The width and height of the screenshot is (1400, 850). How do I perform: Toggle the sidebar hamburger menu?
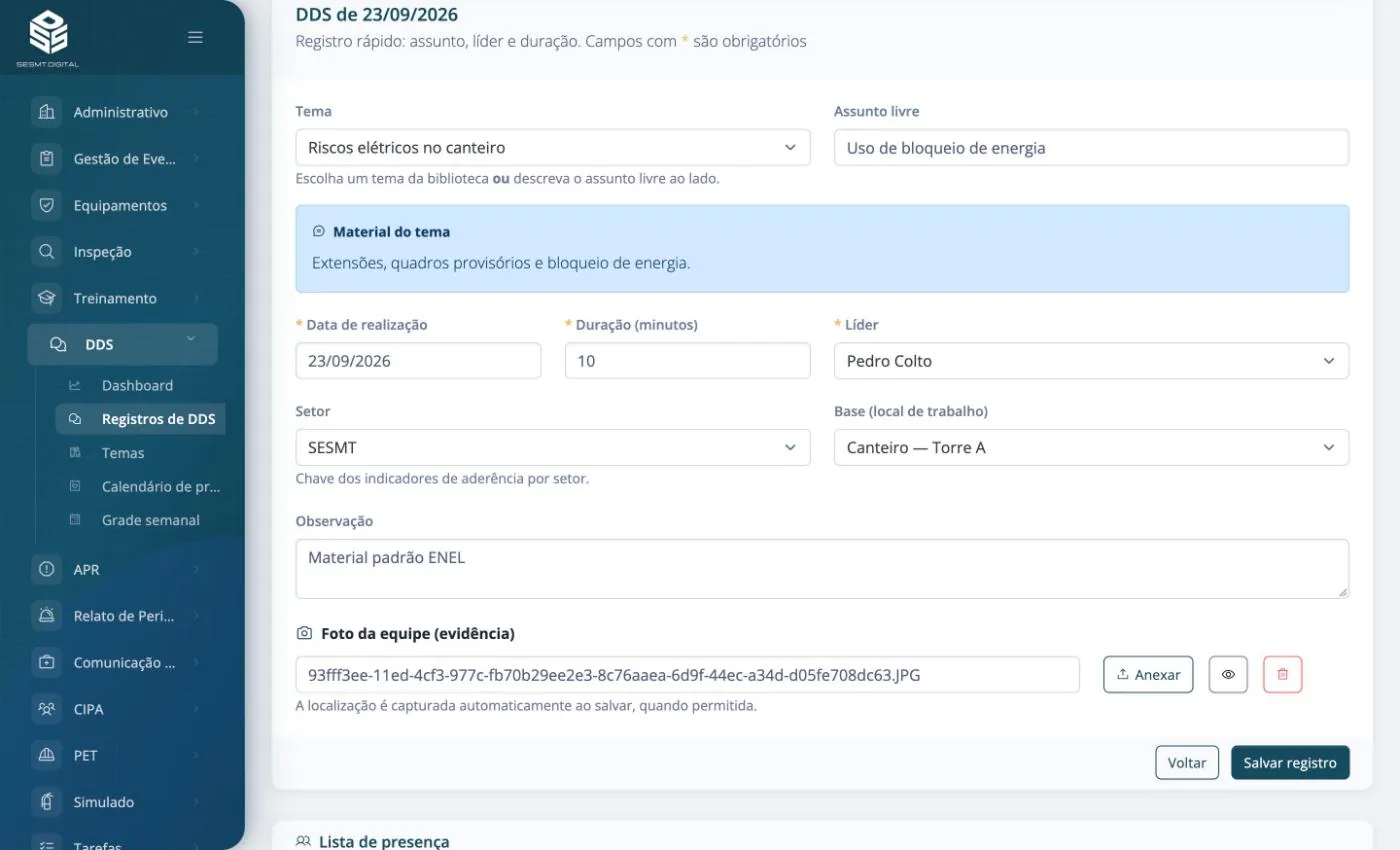point(196,37)
